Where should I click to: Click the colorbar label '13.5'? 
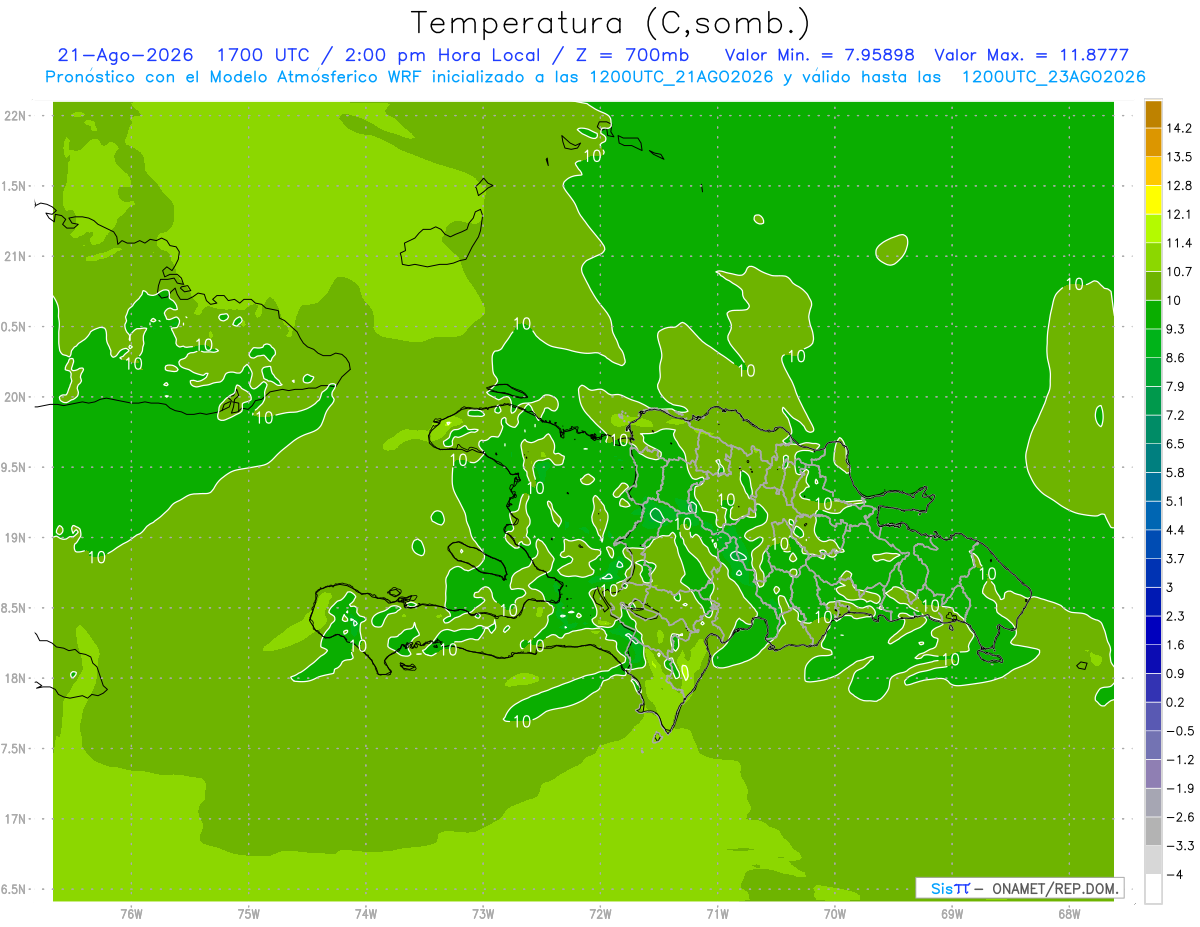coord(1178,157)
